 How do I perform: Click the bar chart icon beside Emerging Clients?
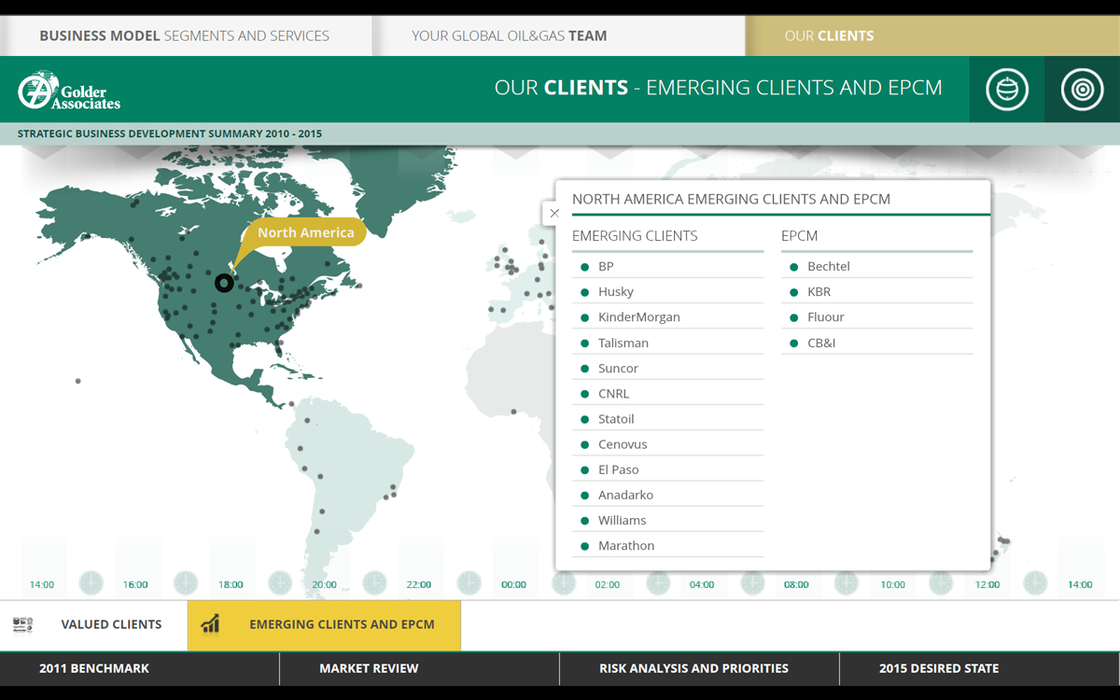(210, 624)
